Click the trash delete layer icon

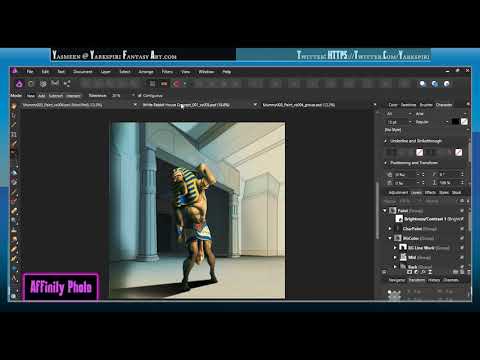point(468,272)
